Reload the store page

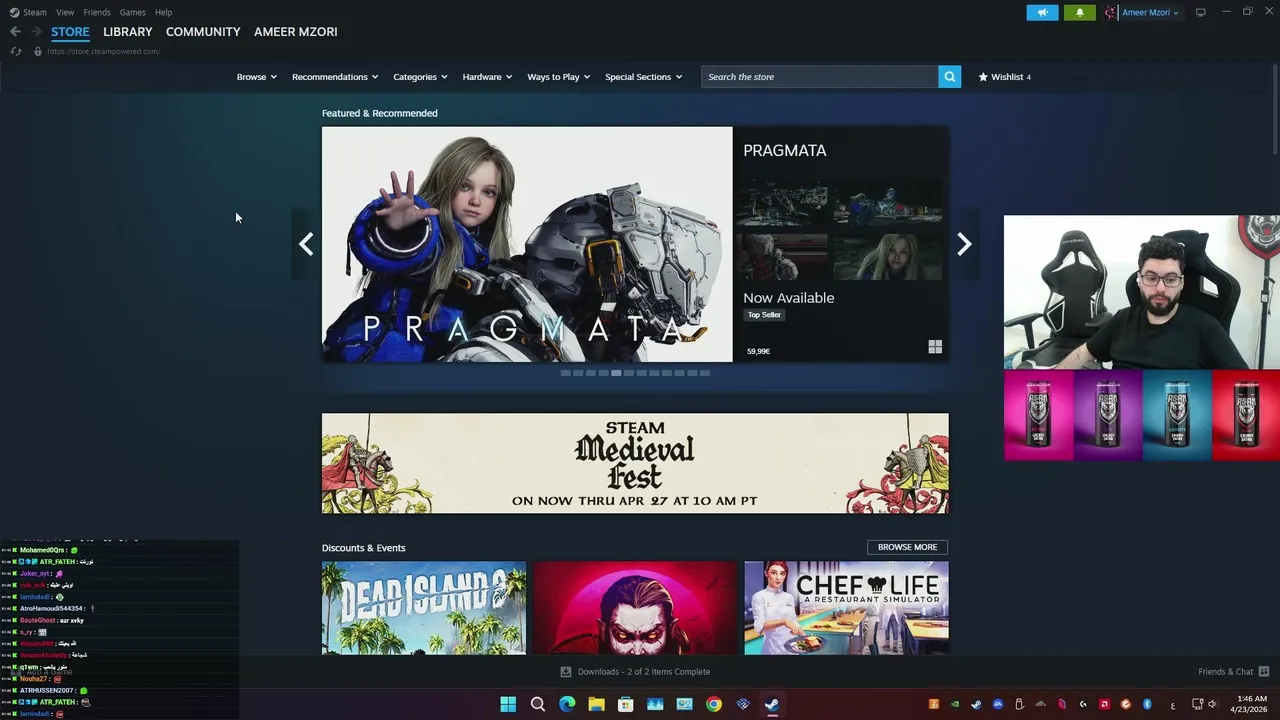(x=15, y=51)
